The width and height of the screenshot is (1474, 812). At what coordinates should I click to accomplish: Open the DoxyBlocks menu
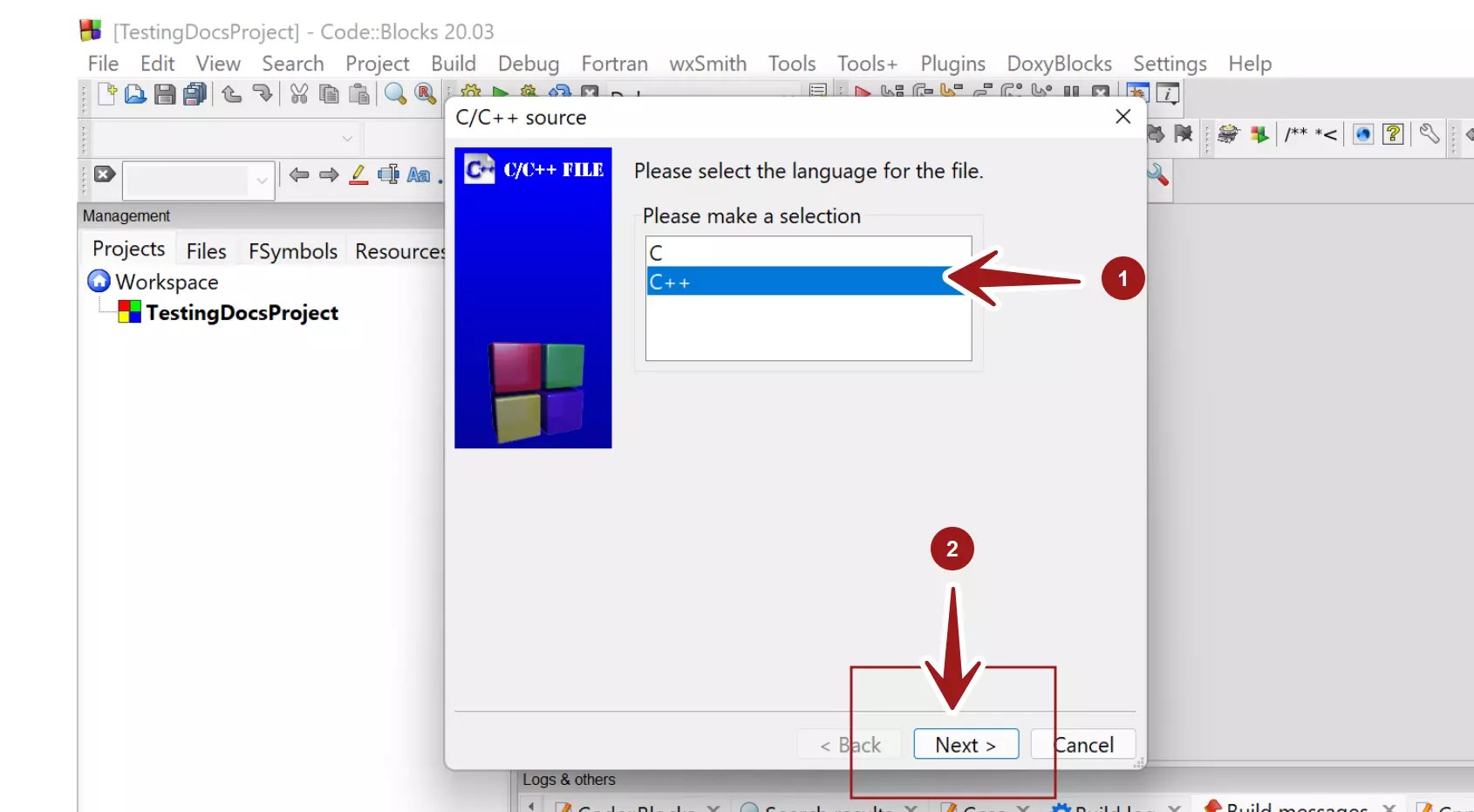point(1060,64)
